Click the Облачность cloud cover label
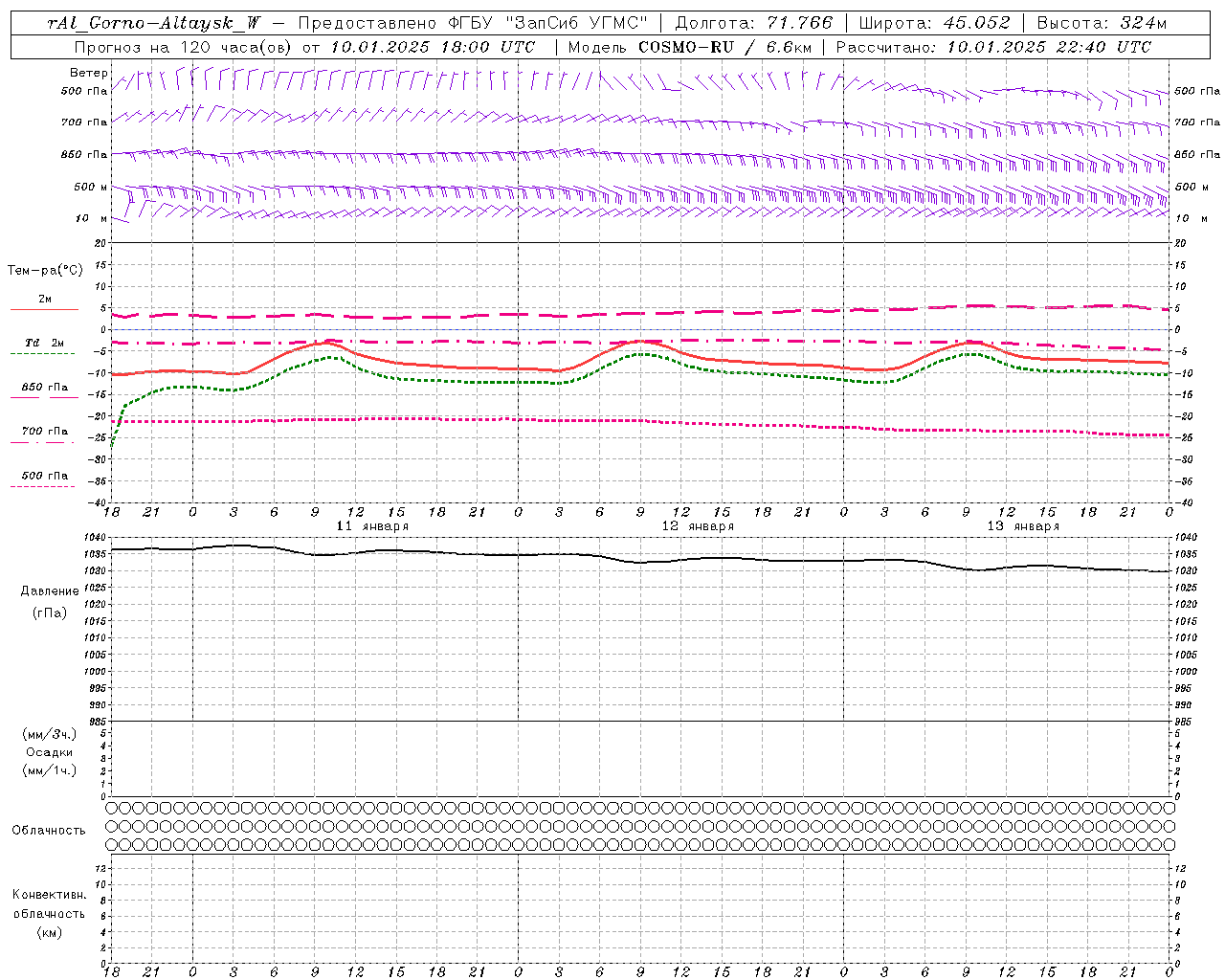 49,831
